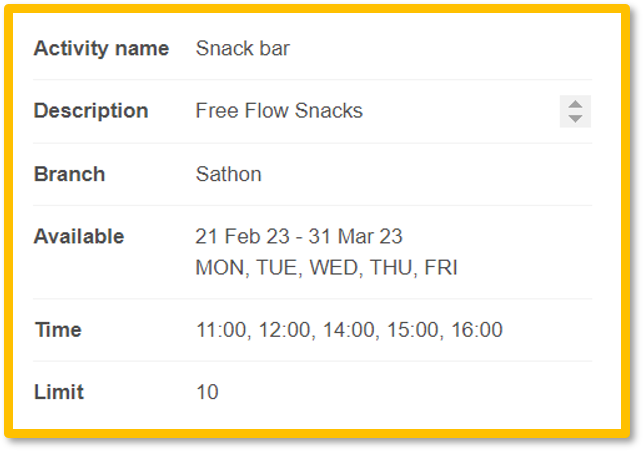Click the down arrow of Description spinner
This screenshot has width=643, height=451.
point(575,118)
